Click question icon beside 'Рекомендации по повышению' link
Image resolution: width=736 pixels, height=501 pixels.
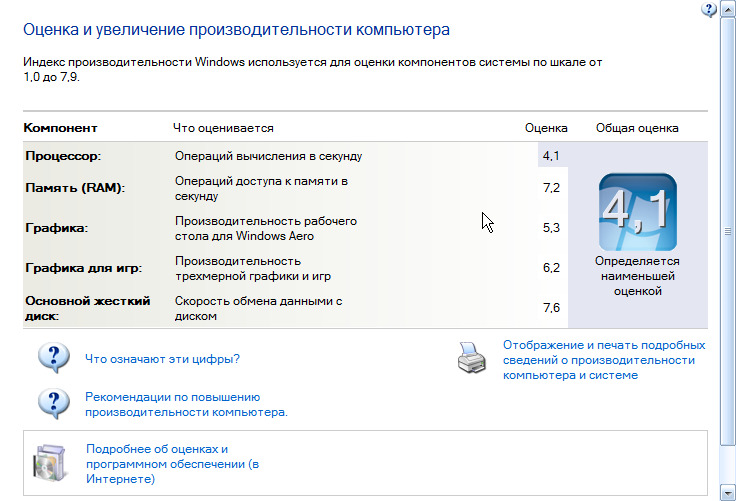pyautogui.click(x=53, y=402)
